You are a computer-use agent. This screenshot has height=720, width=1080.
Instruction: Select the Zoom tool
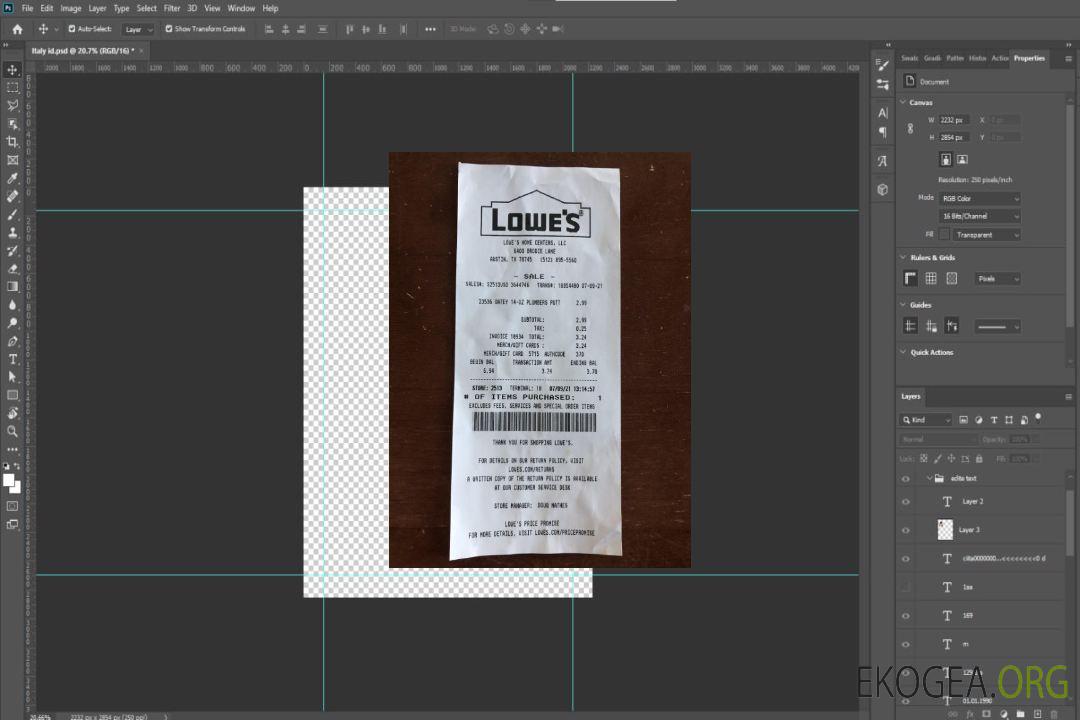tap(12, 431)
